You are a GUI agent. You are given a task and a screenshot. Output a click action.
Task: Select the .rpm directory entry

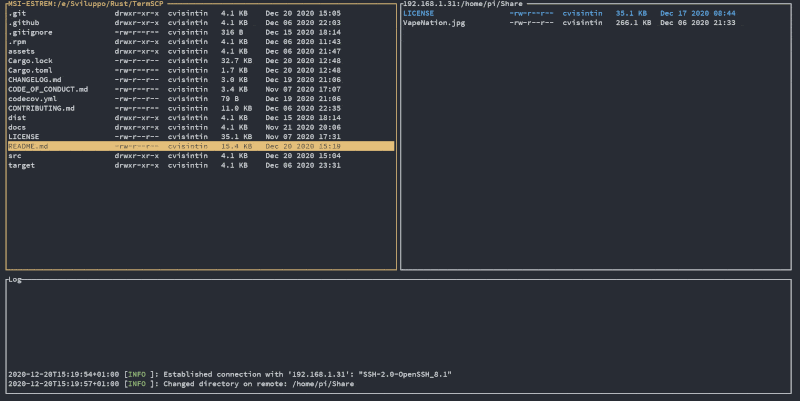[x=16, y=41]
